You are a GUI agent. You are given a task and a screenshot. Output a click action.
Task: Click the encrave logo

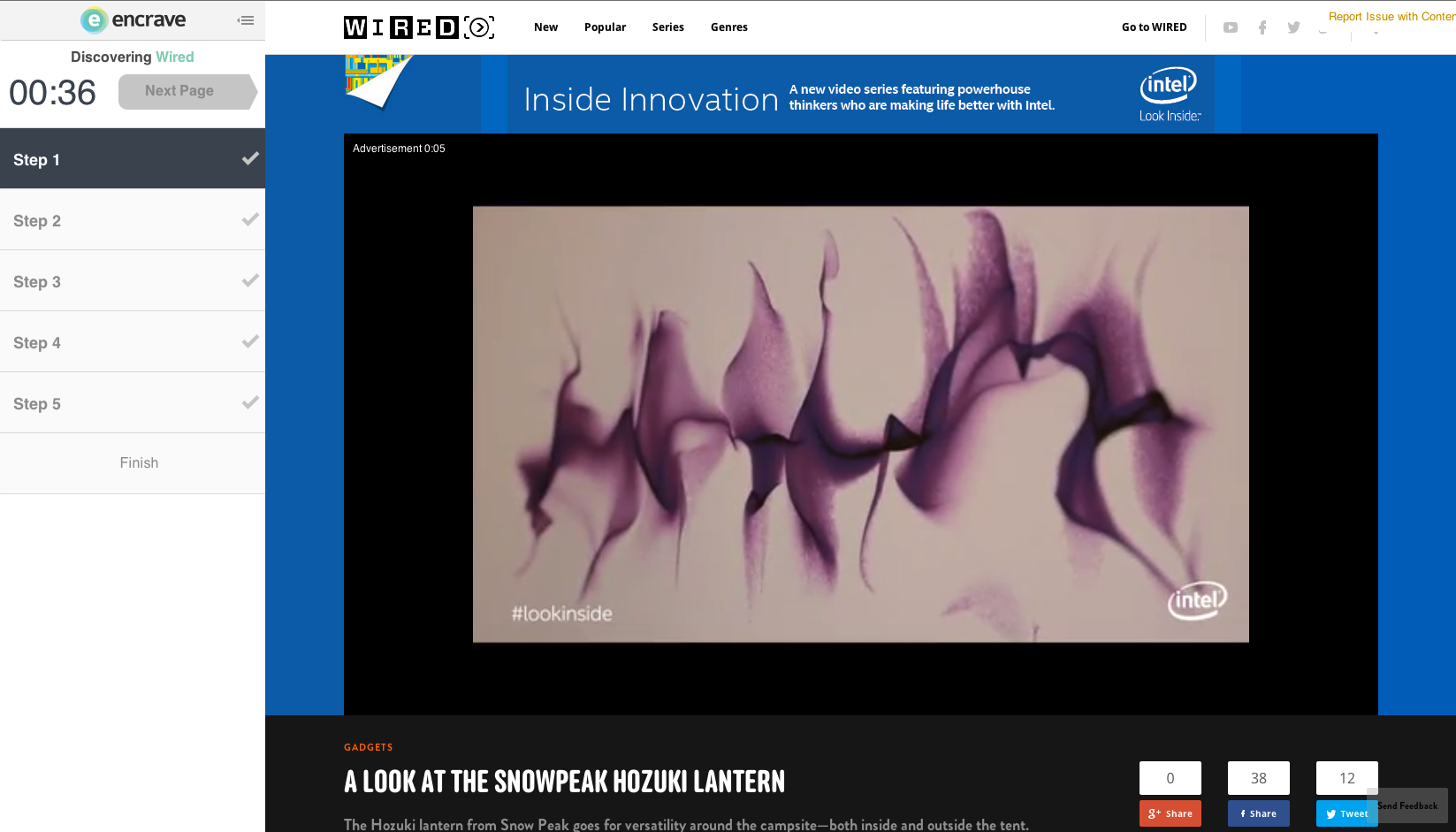click(133, 20)
